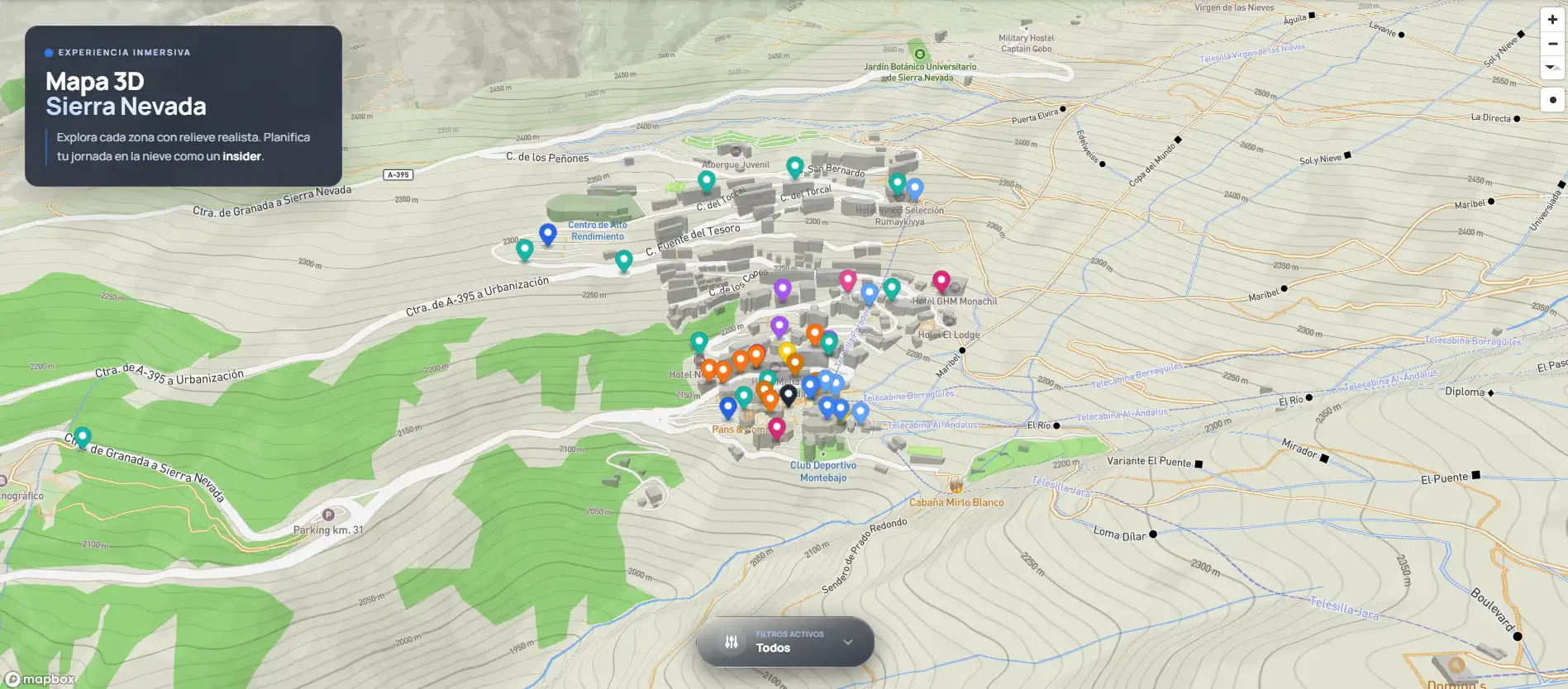The image size is (1568, 689).
Task: Click the Military Hostel Captain Cobo label
Action: click(x=1027, y=43)
